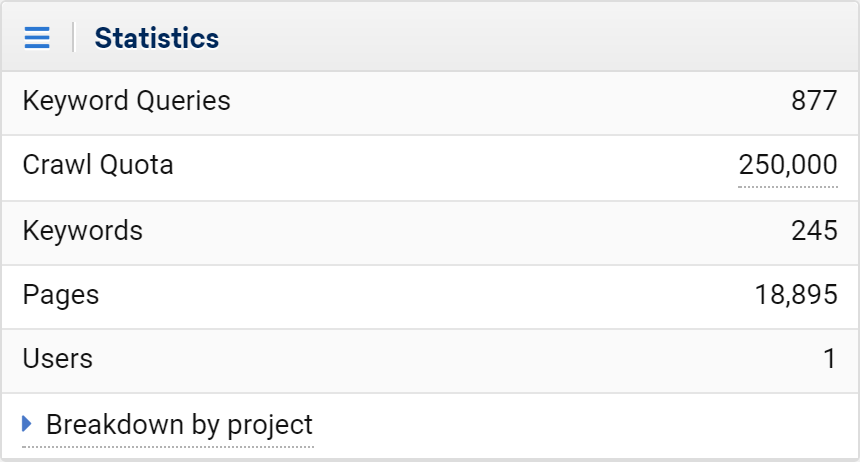Select the Pages row label
This screenshot has height=462, width=860.
(61, 295)
